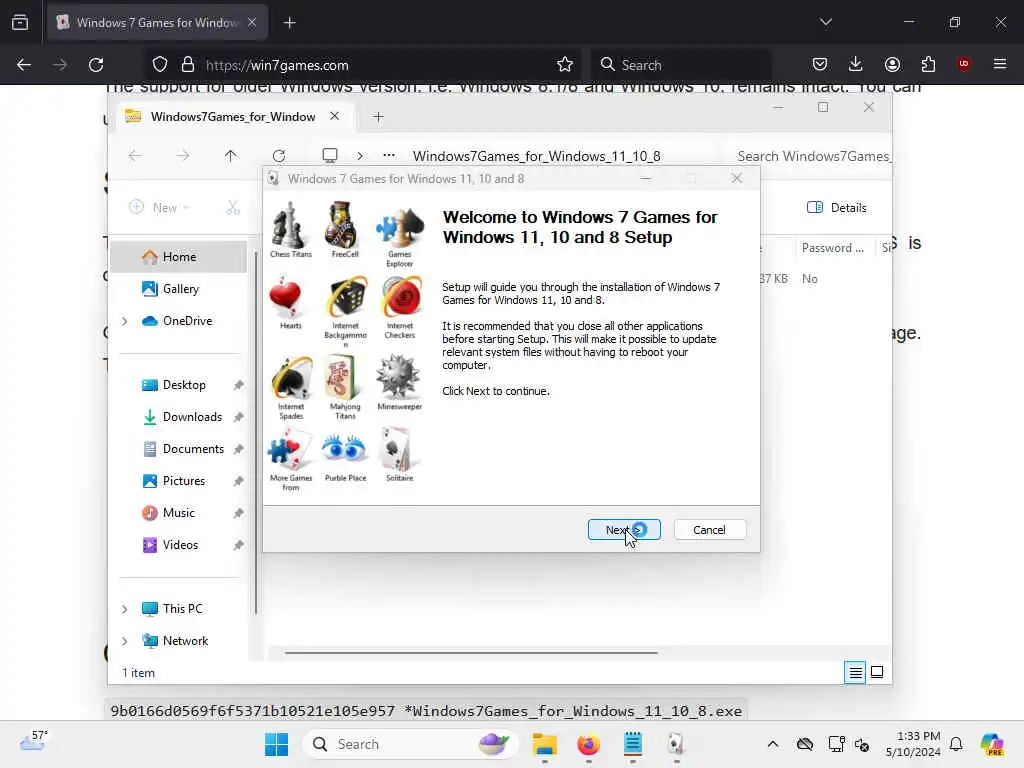This screenshot has width=1024, height=768.
Task: Click the Explorer address bar PC icon
Action: click(330, 155)
